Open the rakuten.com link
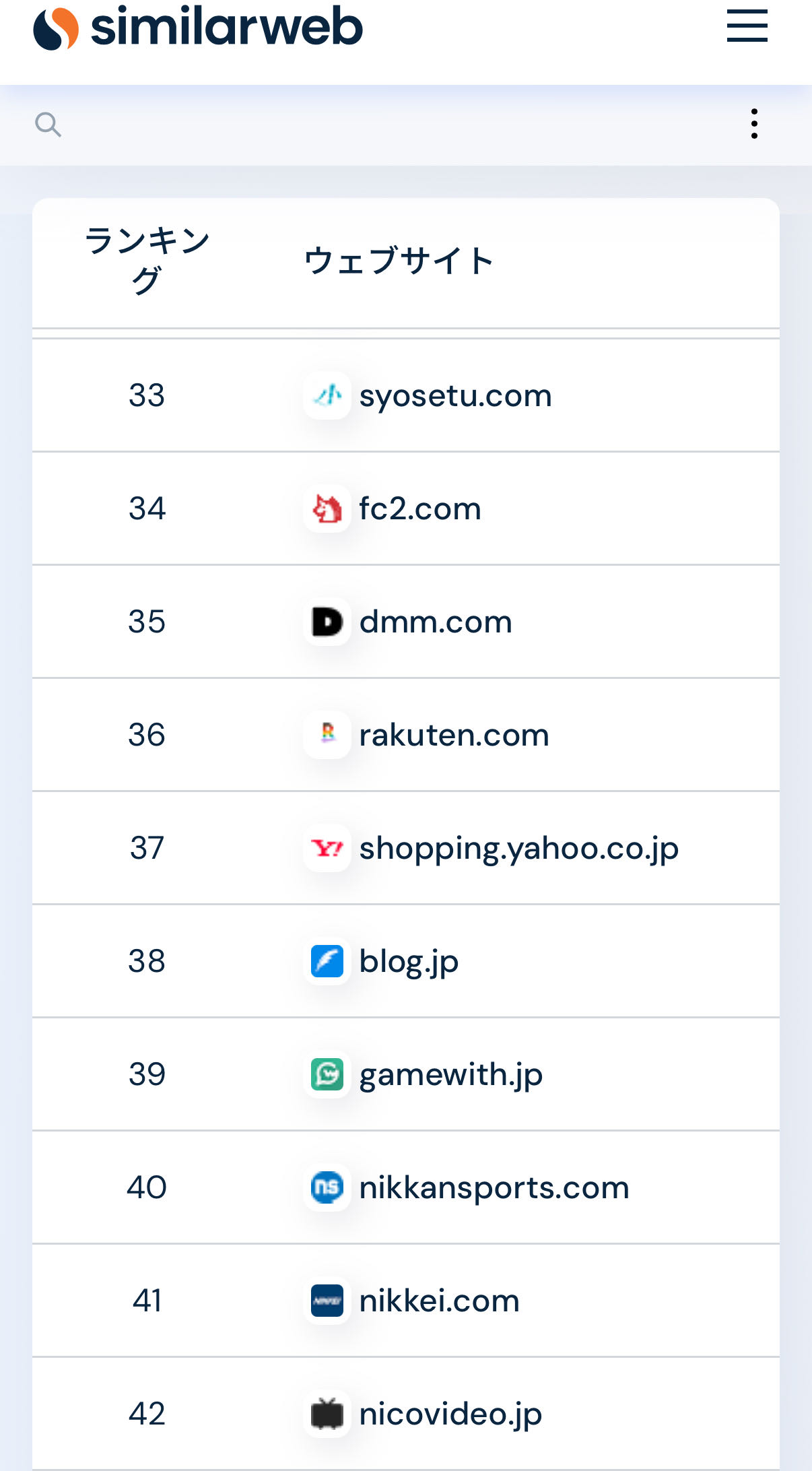 454,735
